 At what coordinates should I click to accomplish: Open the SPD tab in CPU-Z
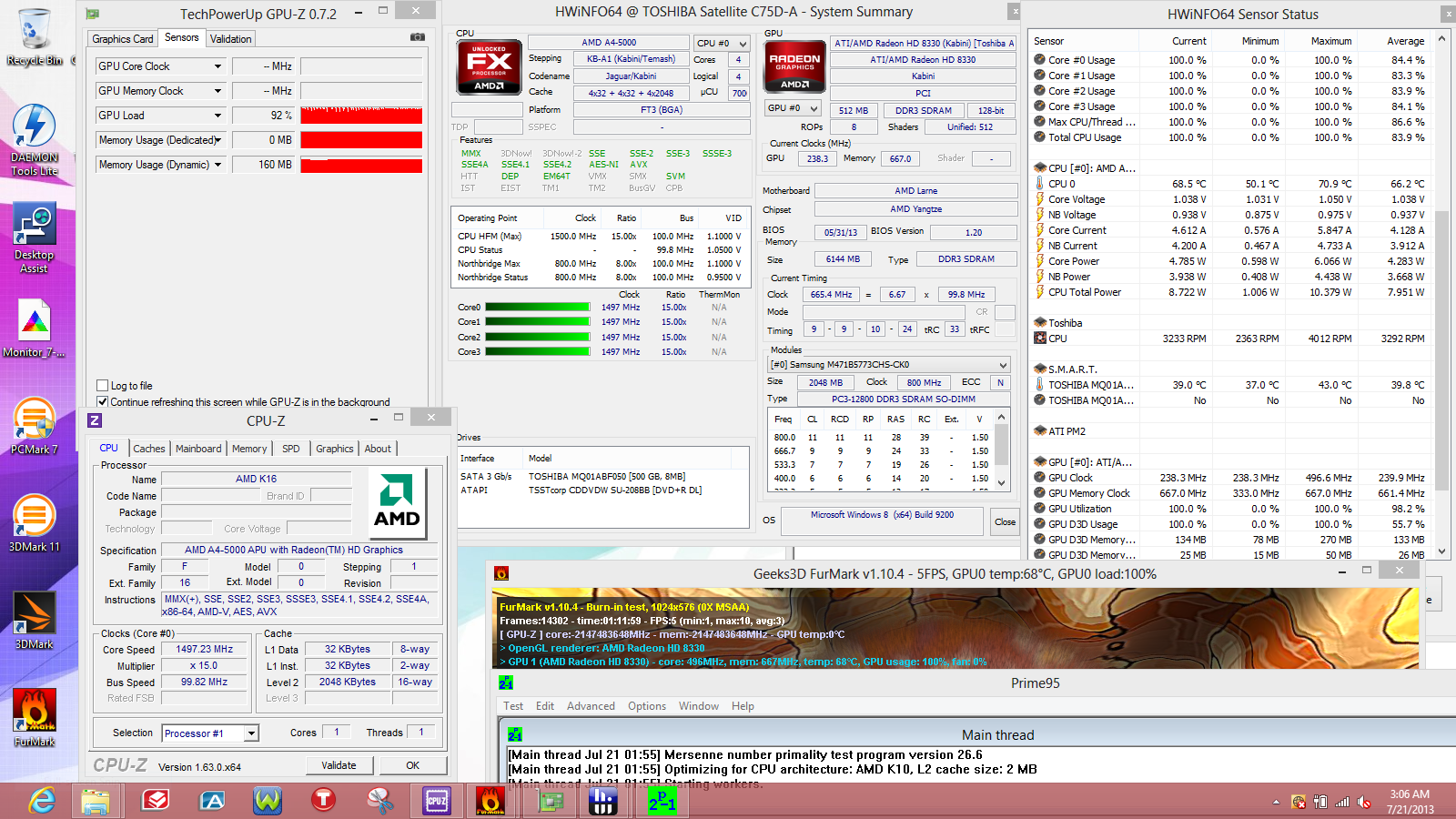click(290, 449)
